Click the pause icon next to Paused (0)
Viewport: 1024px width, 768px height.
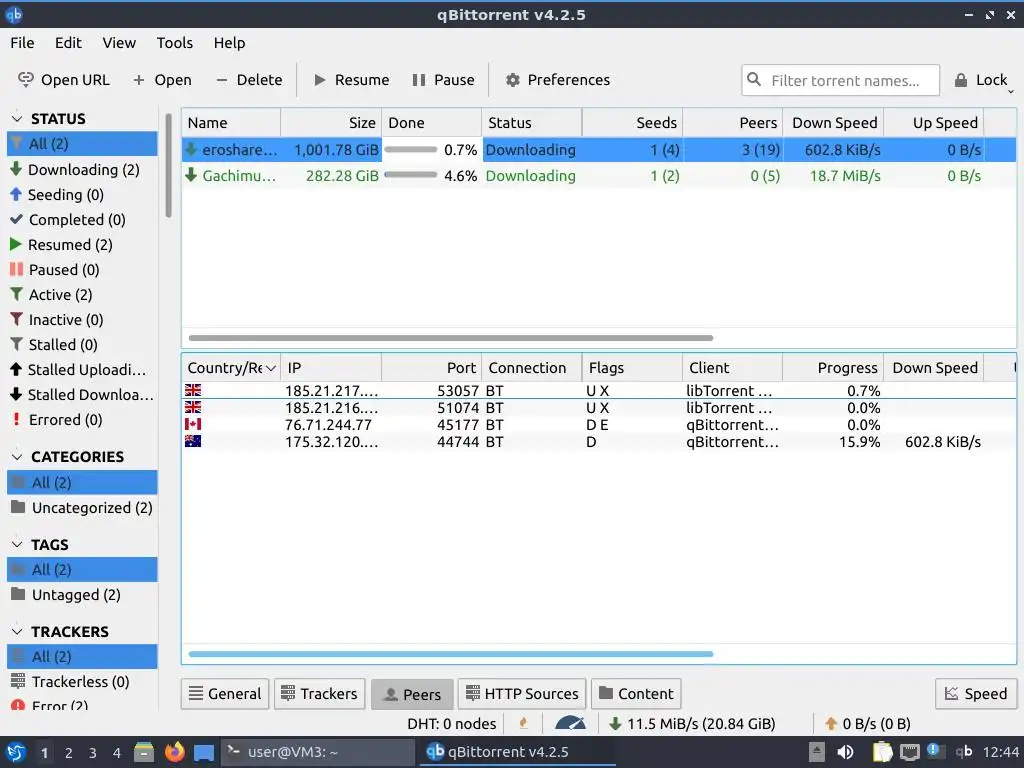tap(16, 269)
